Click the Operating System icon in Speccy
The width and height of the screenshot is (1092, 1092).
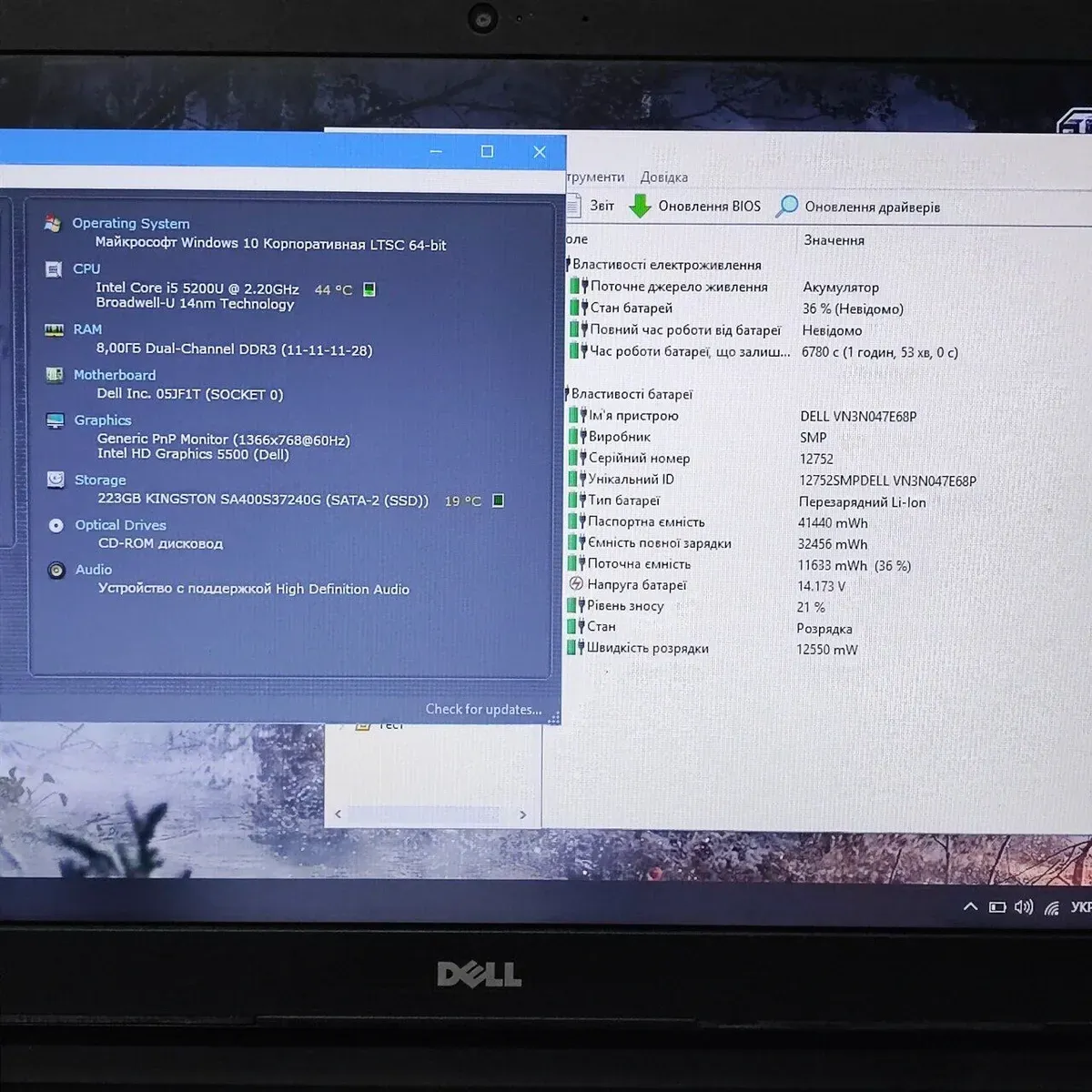tap(54, 224)
